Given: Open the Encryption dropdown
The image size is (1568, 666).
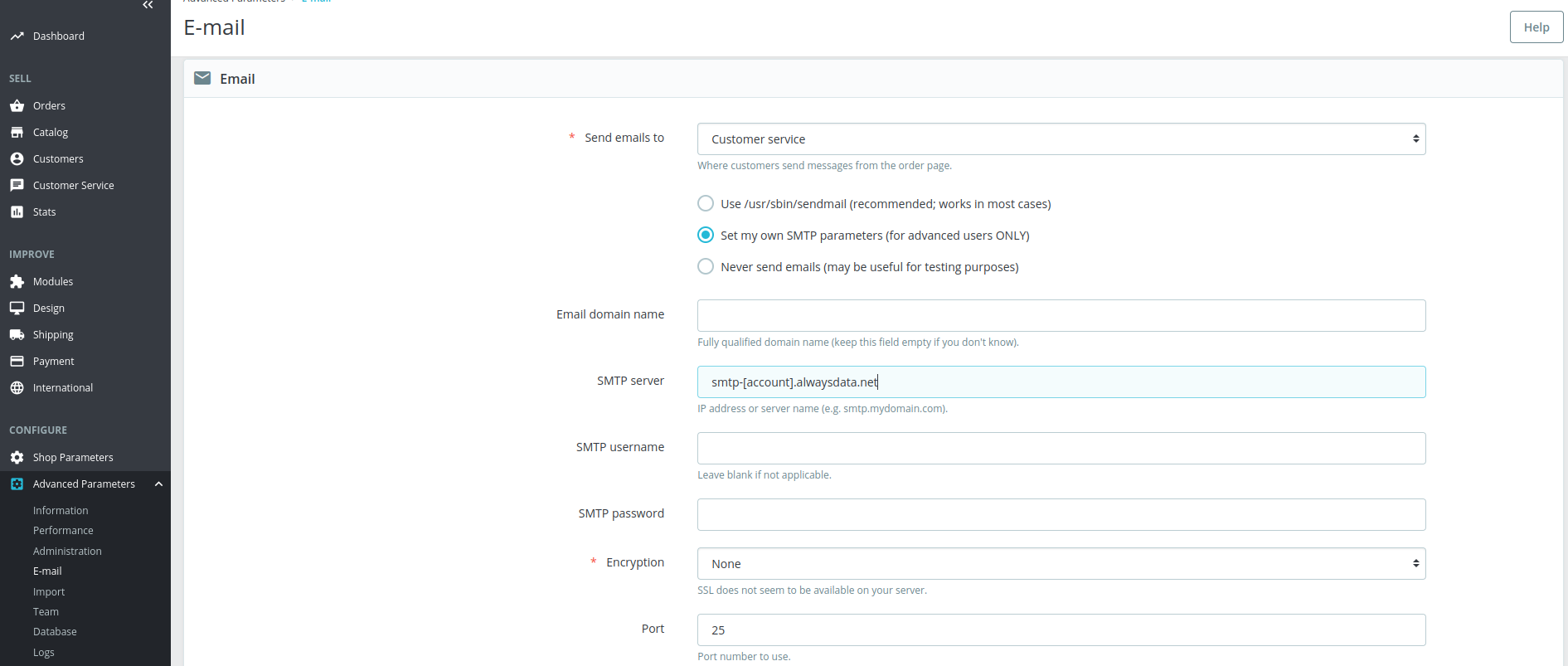Looking at the screenshot, I should point(1061,564).
